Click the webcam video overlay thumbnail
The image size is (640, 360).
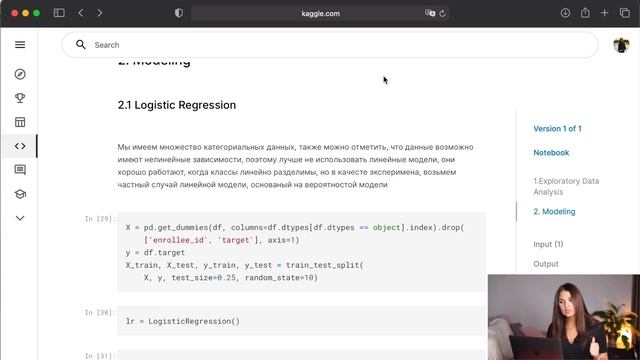coord(564,317)
